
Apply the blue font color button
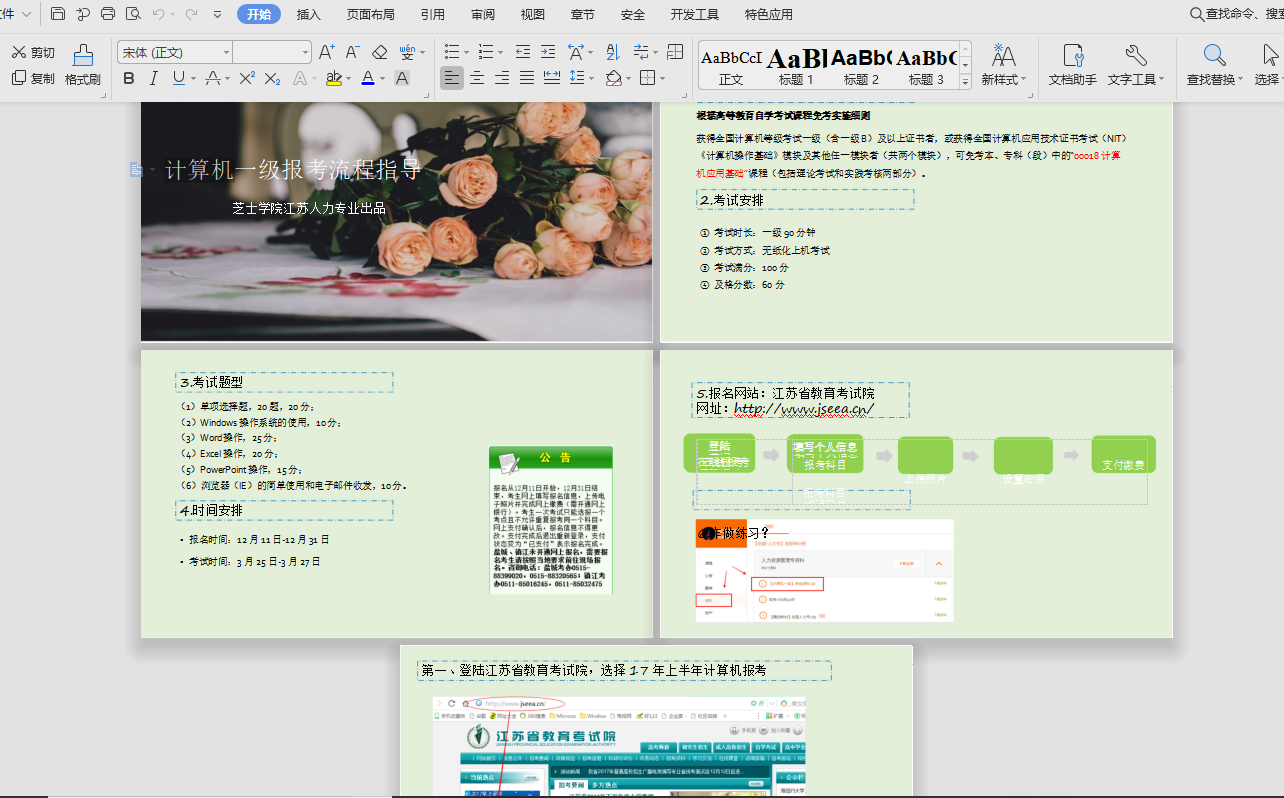pos(367,78)
